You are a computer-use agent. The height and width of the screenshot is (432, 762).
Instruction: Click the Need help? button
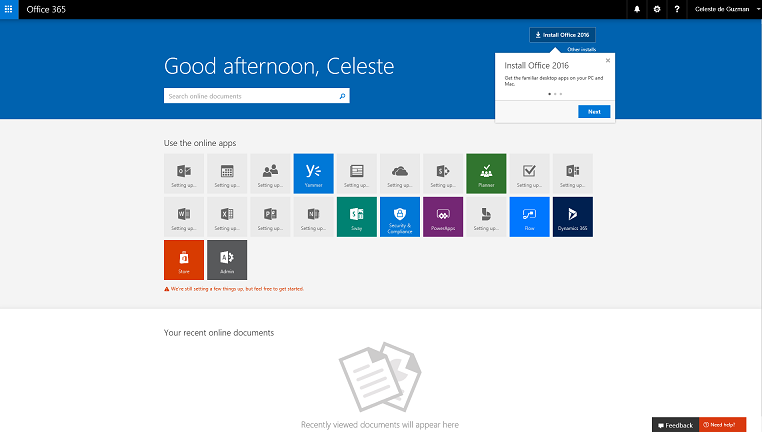pos(722,425)
